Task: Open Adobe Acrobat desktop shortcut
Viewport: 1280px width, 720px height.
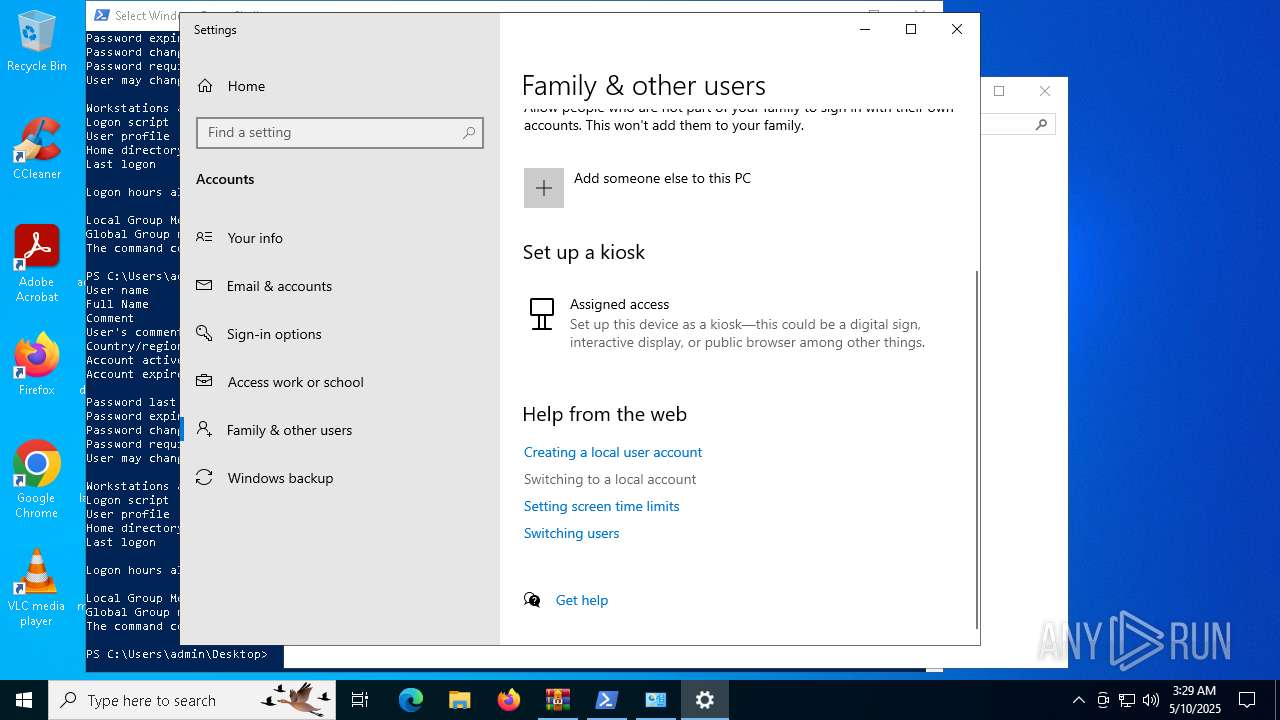Action: click(x=37, y=264)
